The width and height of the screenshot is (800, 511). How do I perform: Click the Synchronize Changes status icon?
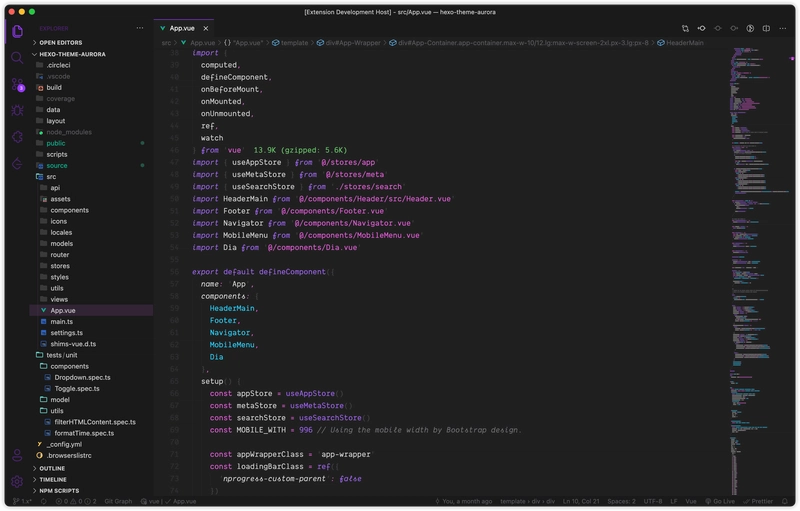click(44, 502)
